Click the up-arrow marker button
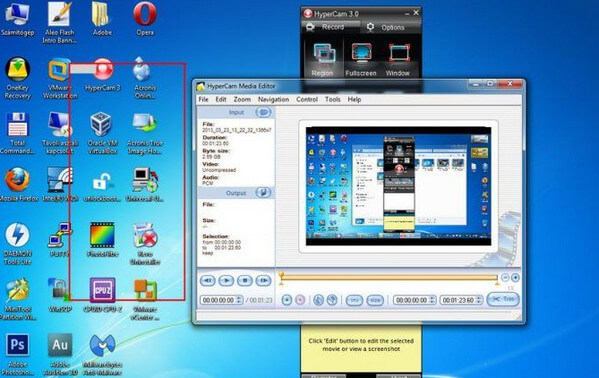The height and width of the screenshot is (378, 599). [287, 300]
